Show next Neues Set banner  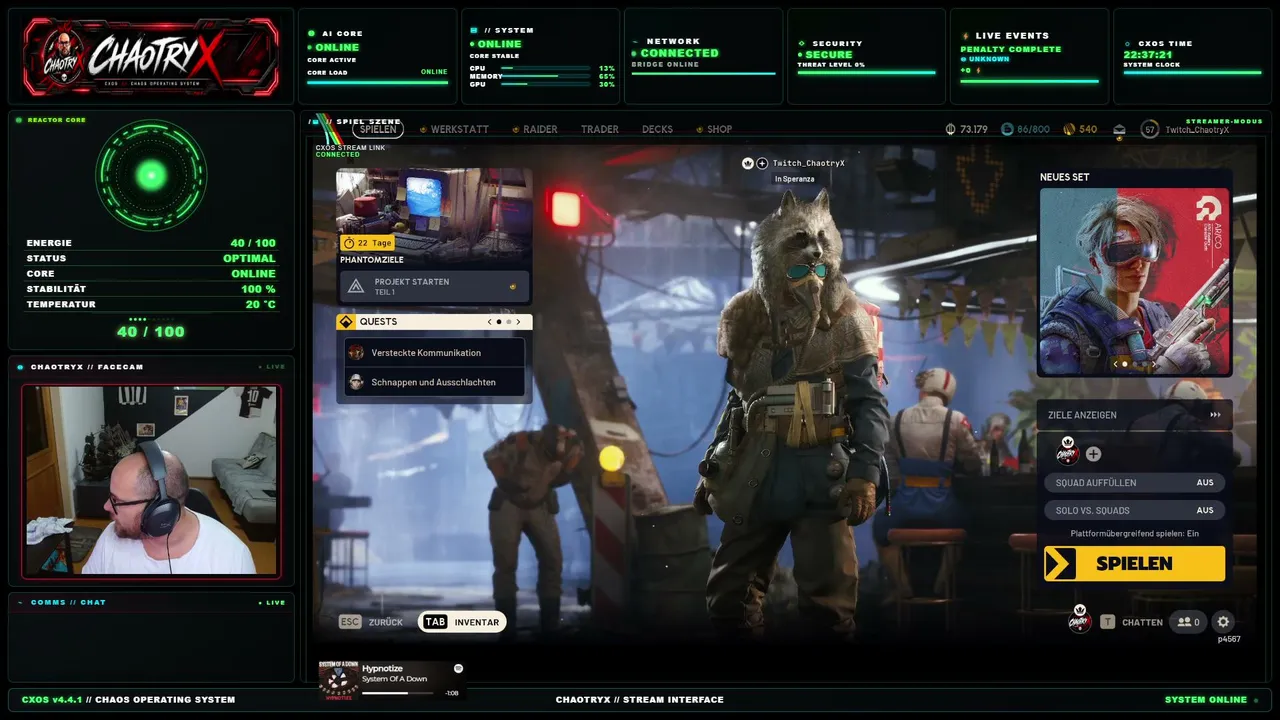tap(1153, 364)
